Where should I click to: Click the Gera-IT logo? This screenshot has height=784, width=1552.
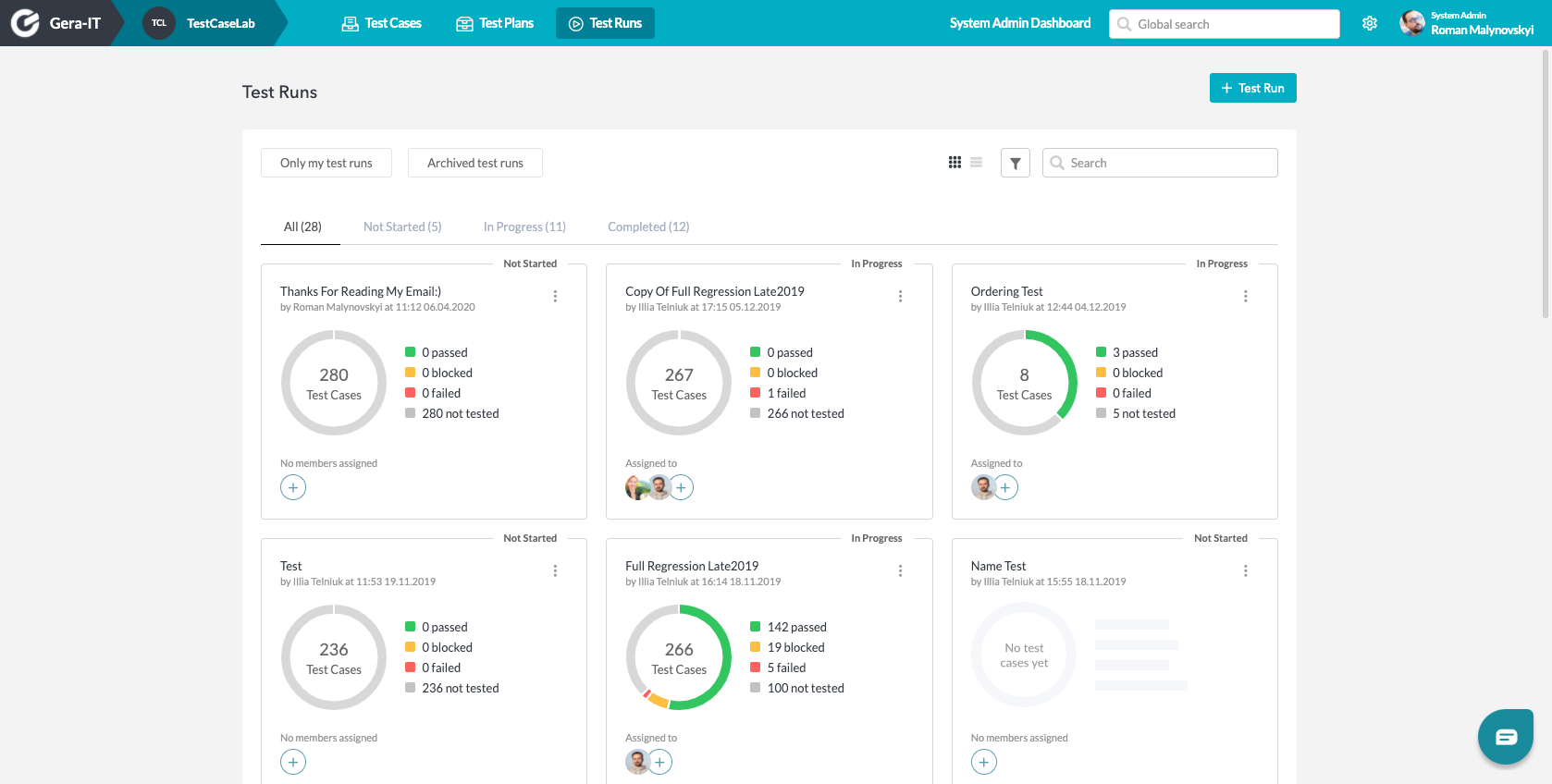(x=26, y=23)
